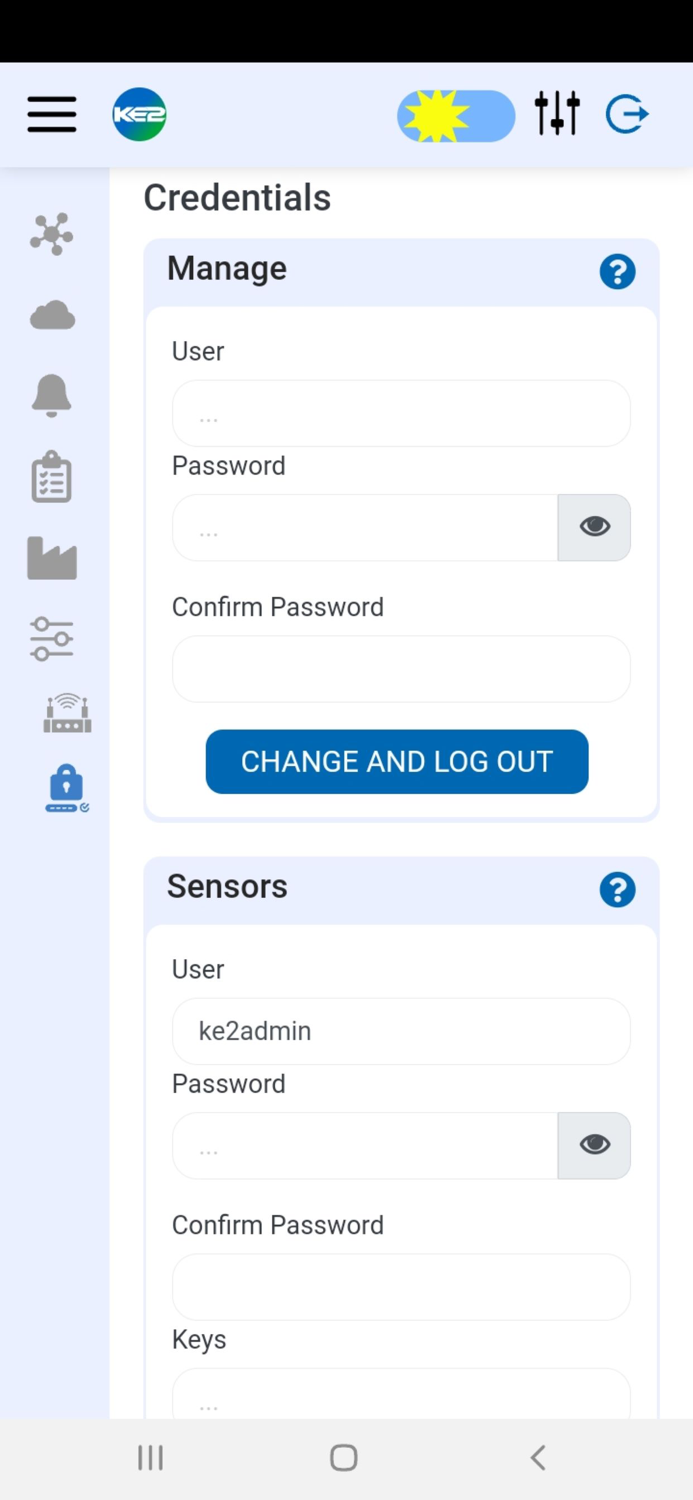This screenshot has width=693, height=1500.
Task: Switch the day/night theme toggle
Action: point(456,114)
